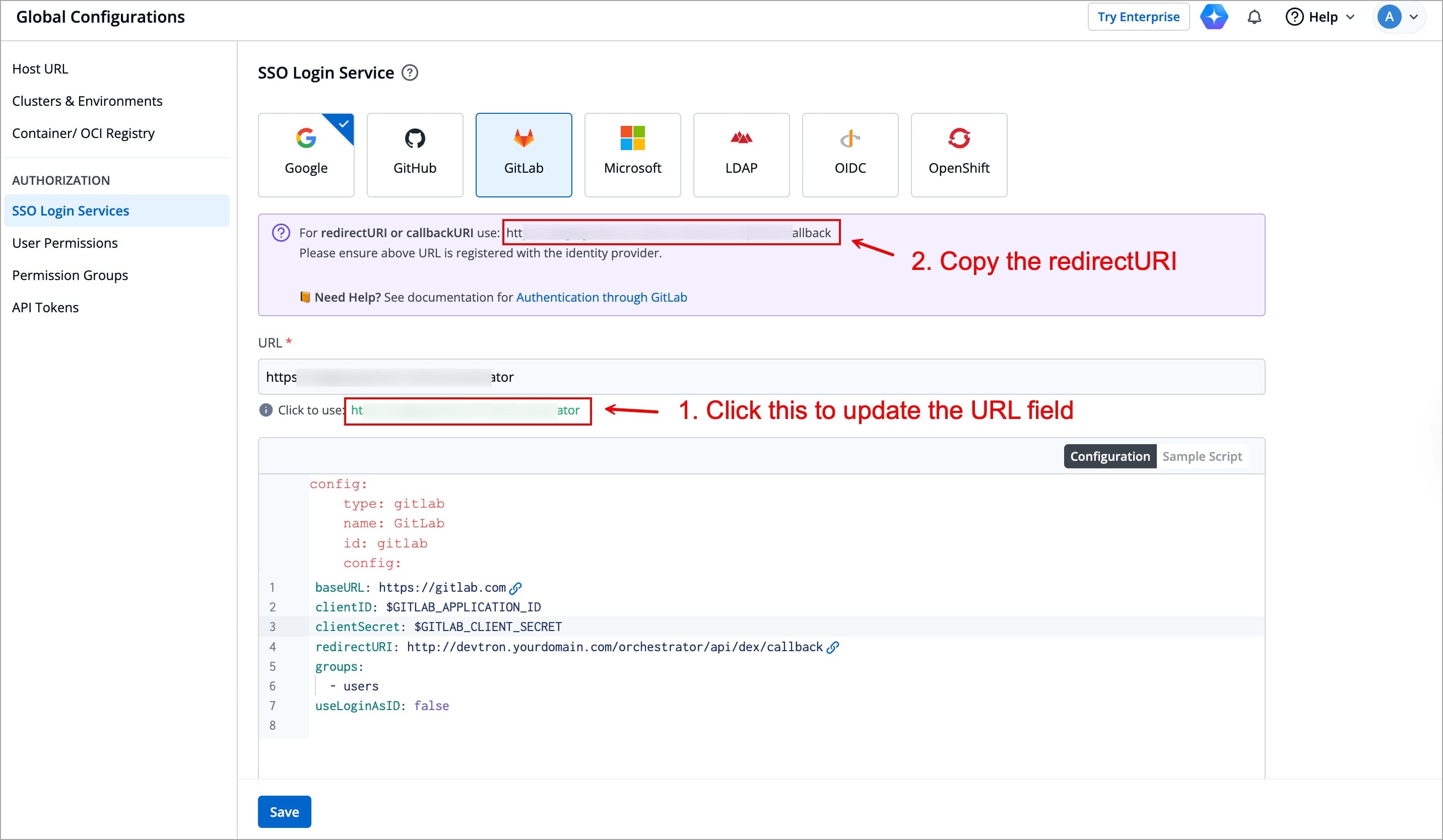Select the Google SSO provider tile
The image size is (1443, 840).
[x=306, y=155]
